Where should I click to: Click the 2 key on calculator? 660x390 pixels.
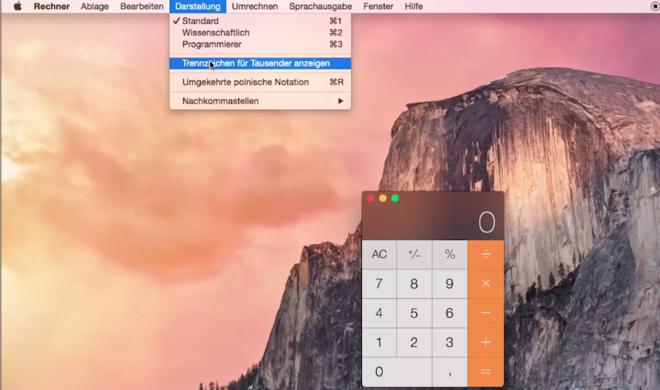click(x=414, y=342)
